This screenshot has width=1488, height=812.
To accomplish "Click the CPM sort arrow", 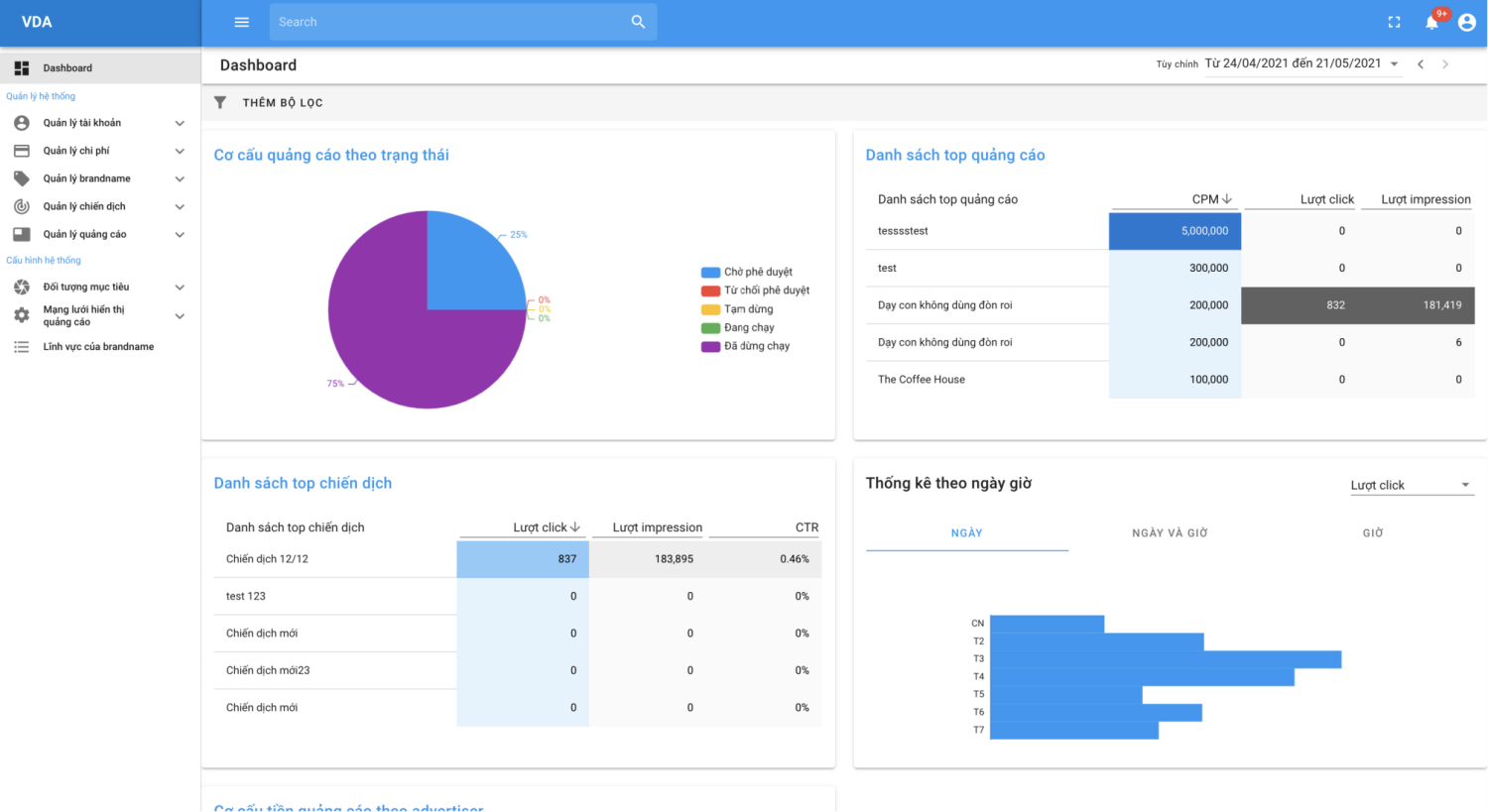I will (x=1227, y=199).
